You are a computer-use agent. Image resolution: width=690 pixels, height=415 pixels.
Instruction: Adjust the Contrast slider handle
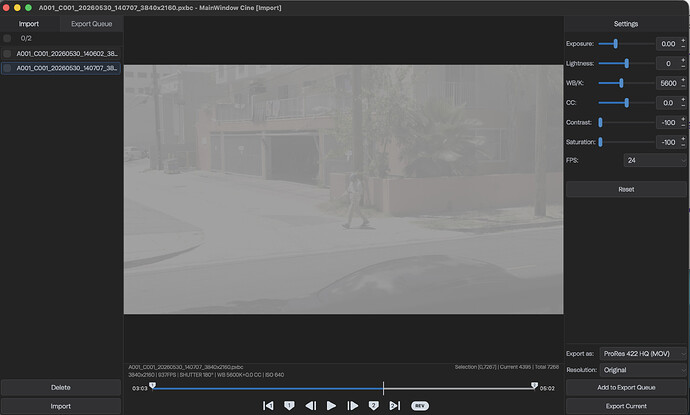[x=600, y=122]
